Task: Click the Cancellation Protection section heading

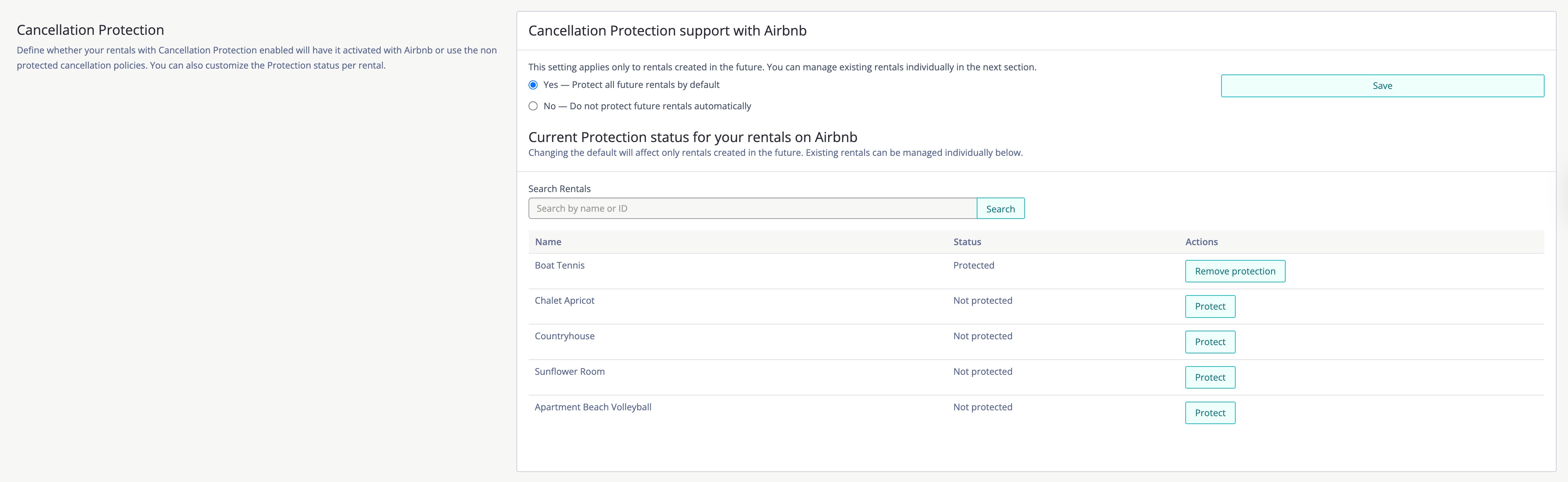Action: click(90, 30)
